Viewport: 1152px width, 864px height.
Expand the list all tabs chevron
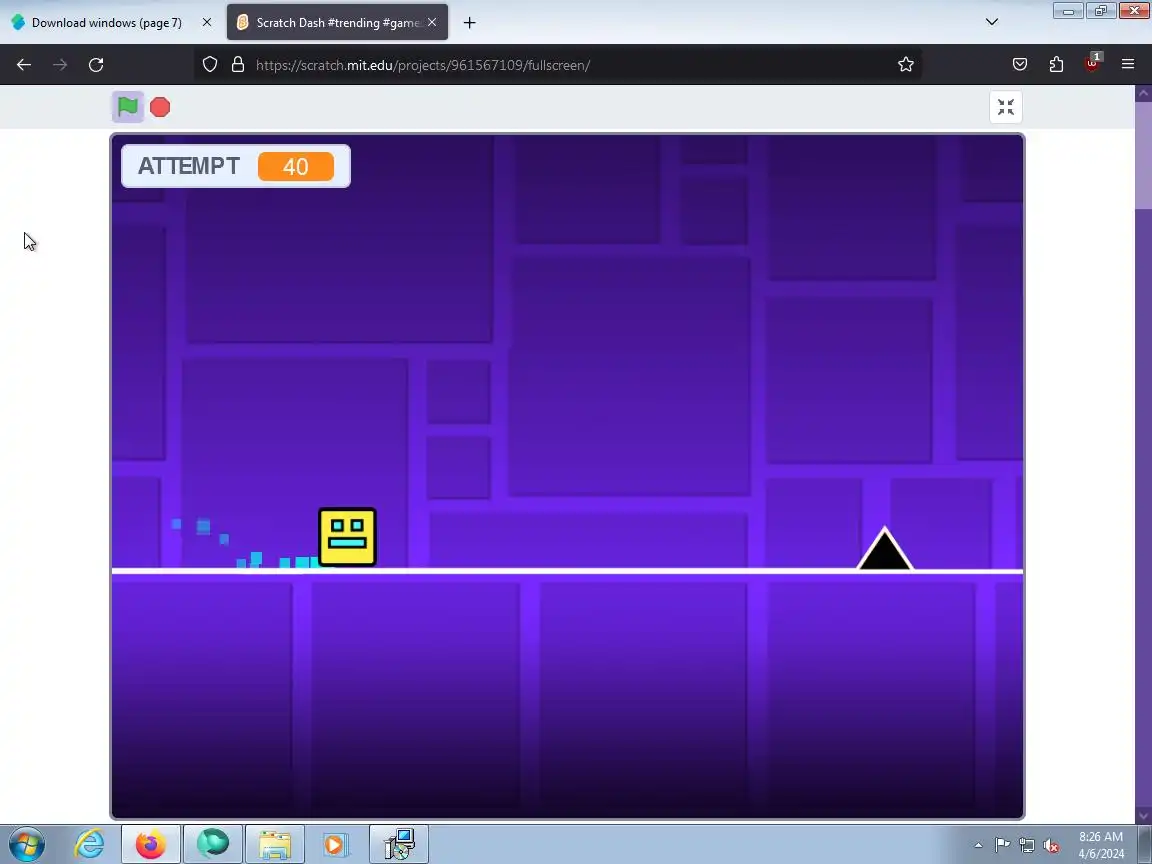click(992, 22)
